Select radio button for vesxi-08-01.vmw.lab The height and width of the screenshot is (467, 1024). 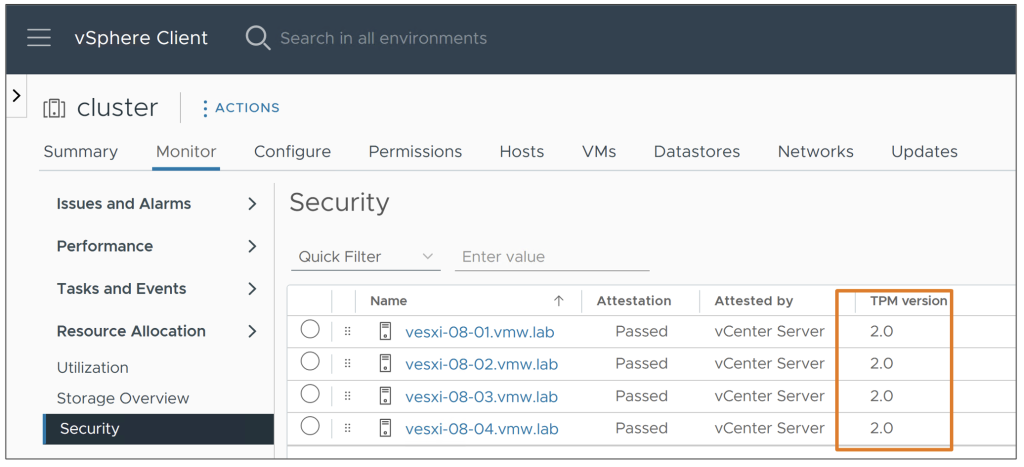310,330
